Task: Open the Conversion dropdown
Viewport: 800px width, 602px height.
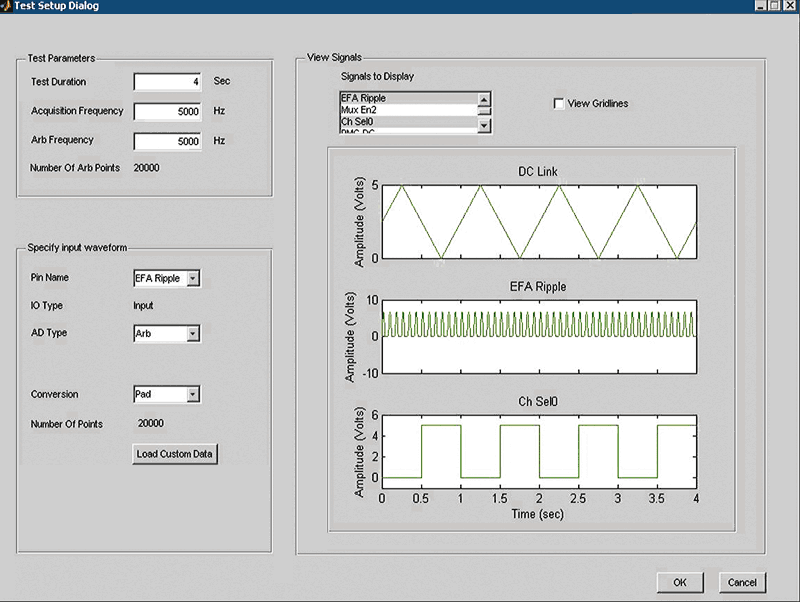Action: [x=193, y=394]
